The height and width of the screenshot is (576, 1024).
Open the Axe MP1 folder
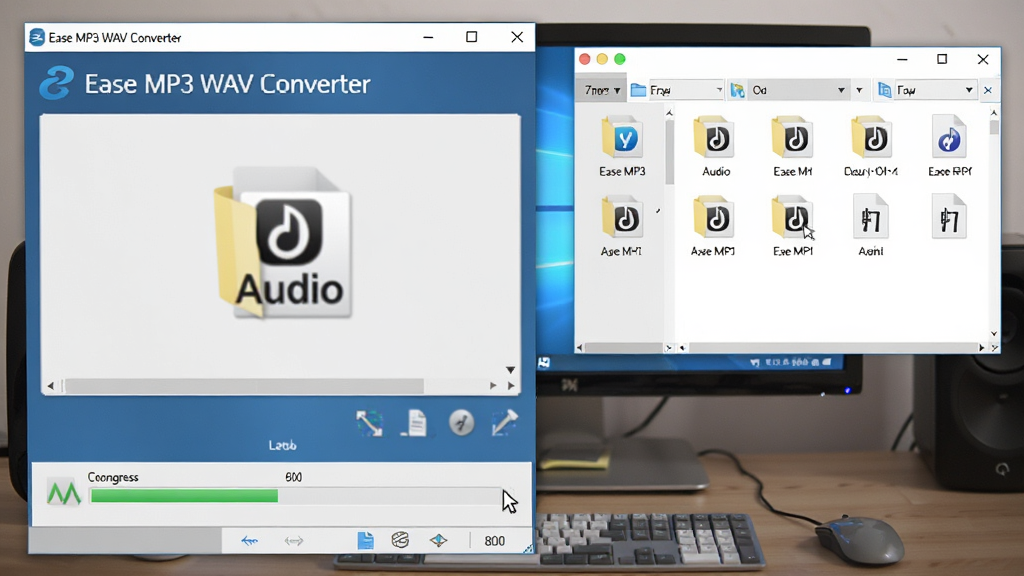pos(714,218)
